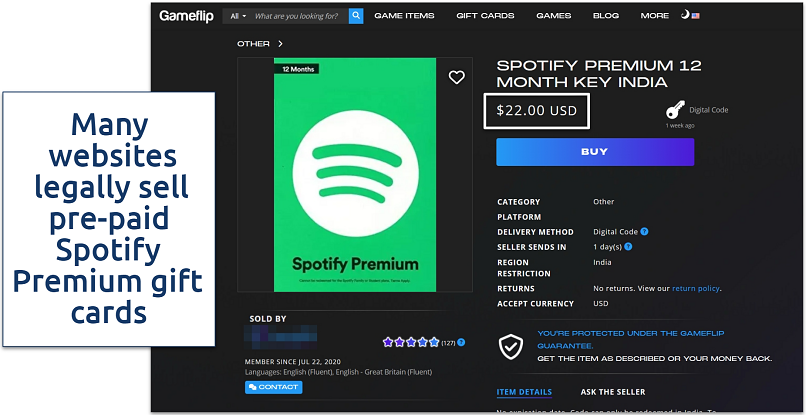This screenshot has width=806, height=415.
Task: Switch to ASK THE SELLER tab
Action: [613, 392]
